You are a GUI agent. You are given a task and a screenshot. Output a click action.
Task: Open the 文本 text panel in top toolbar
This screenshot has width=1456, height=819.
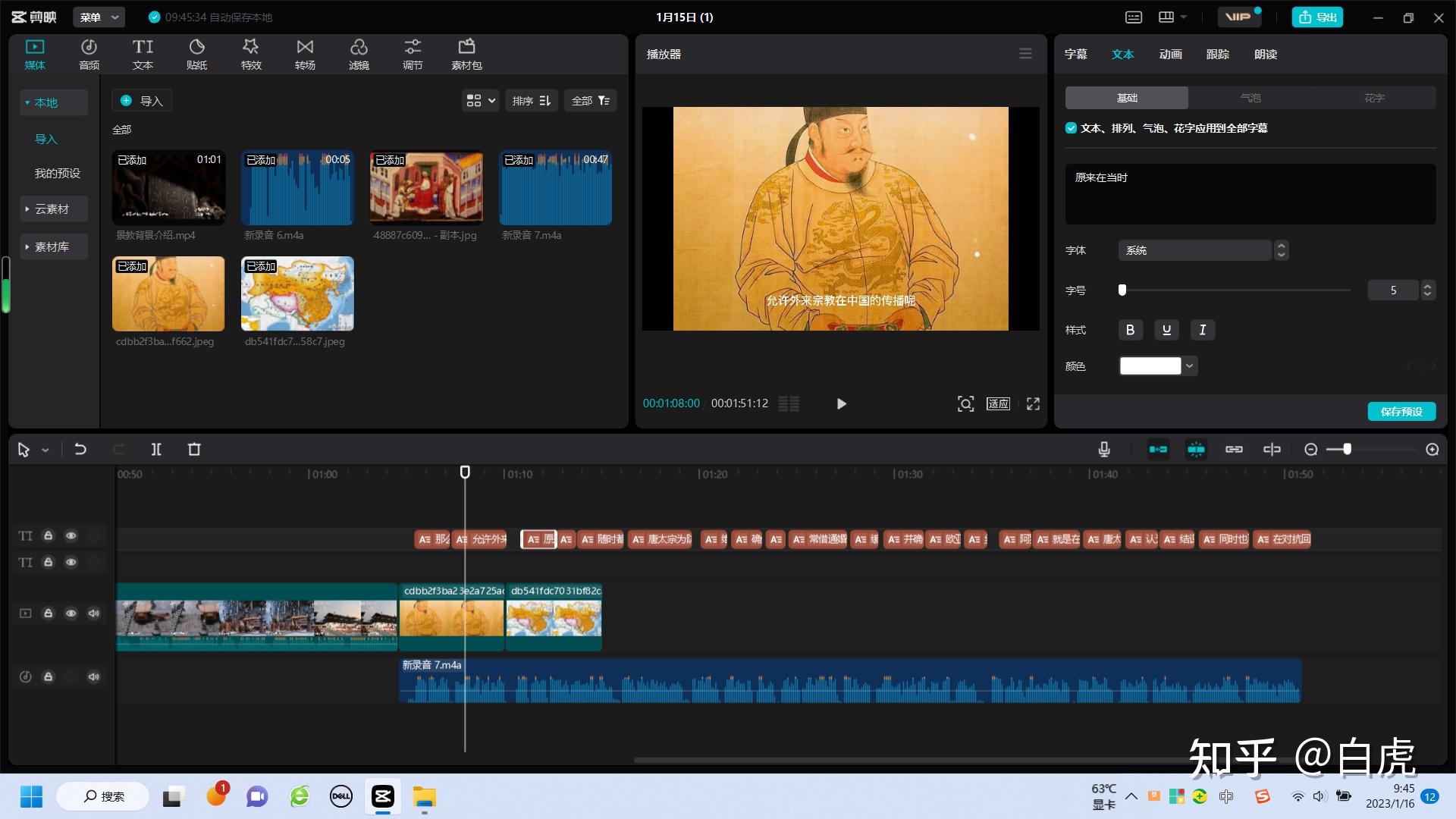(x=143, y=55)
